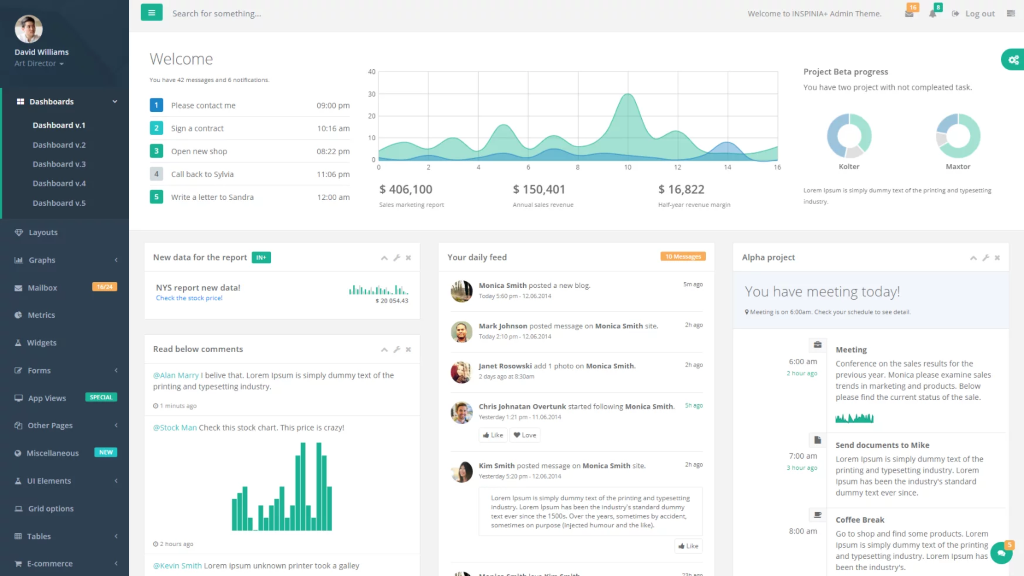Open the right sidebar tasks icon
The image size is (1024, 576).
click(x=1011, y=14)
